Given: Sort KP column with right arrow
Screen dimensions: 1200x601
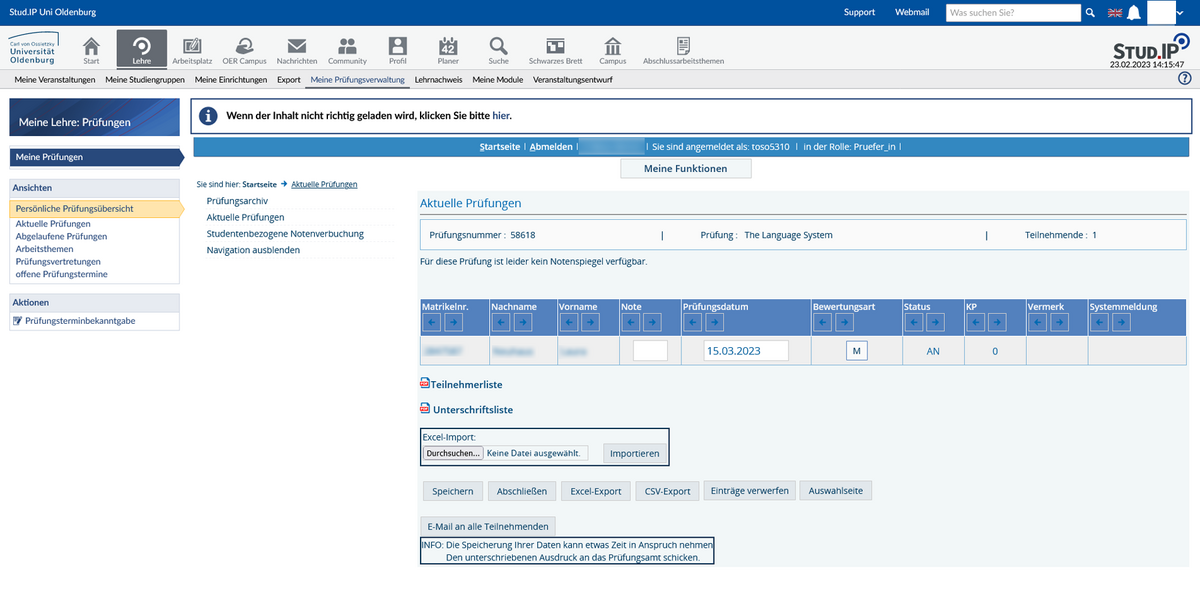Looking at the screenshot, I should pos(997,322).
